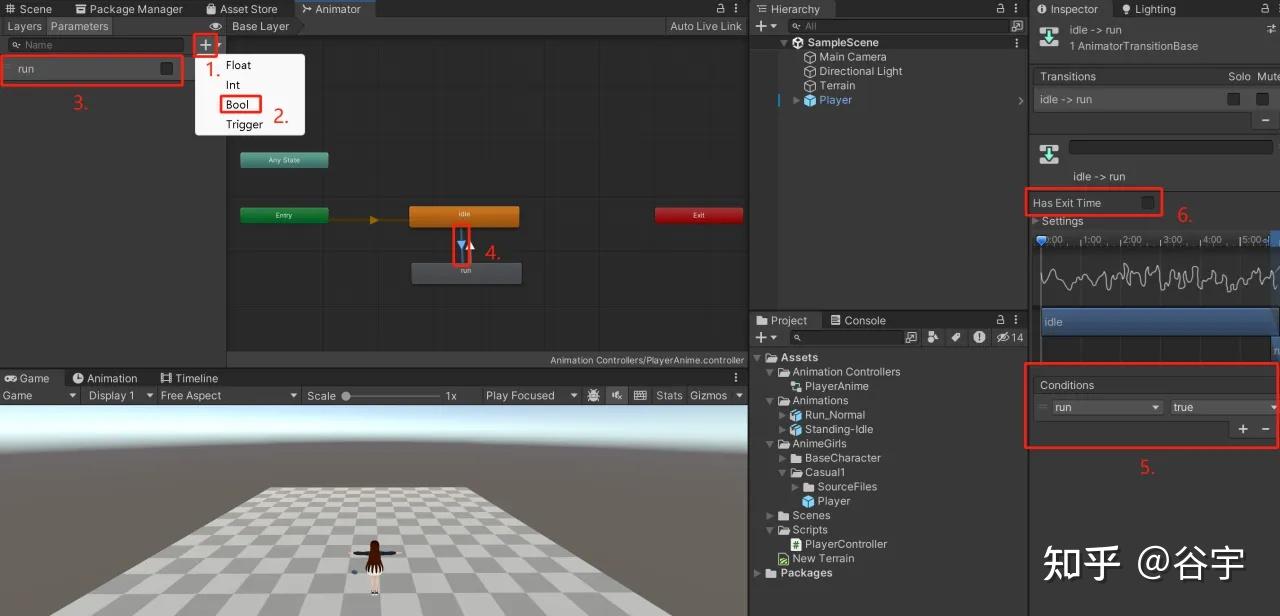Switch to the Console tab
This screenshot has height=616, width=1280.
[864, 320]
